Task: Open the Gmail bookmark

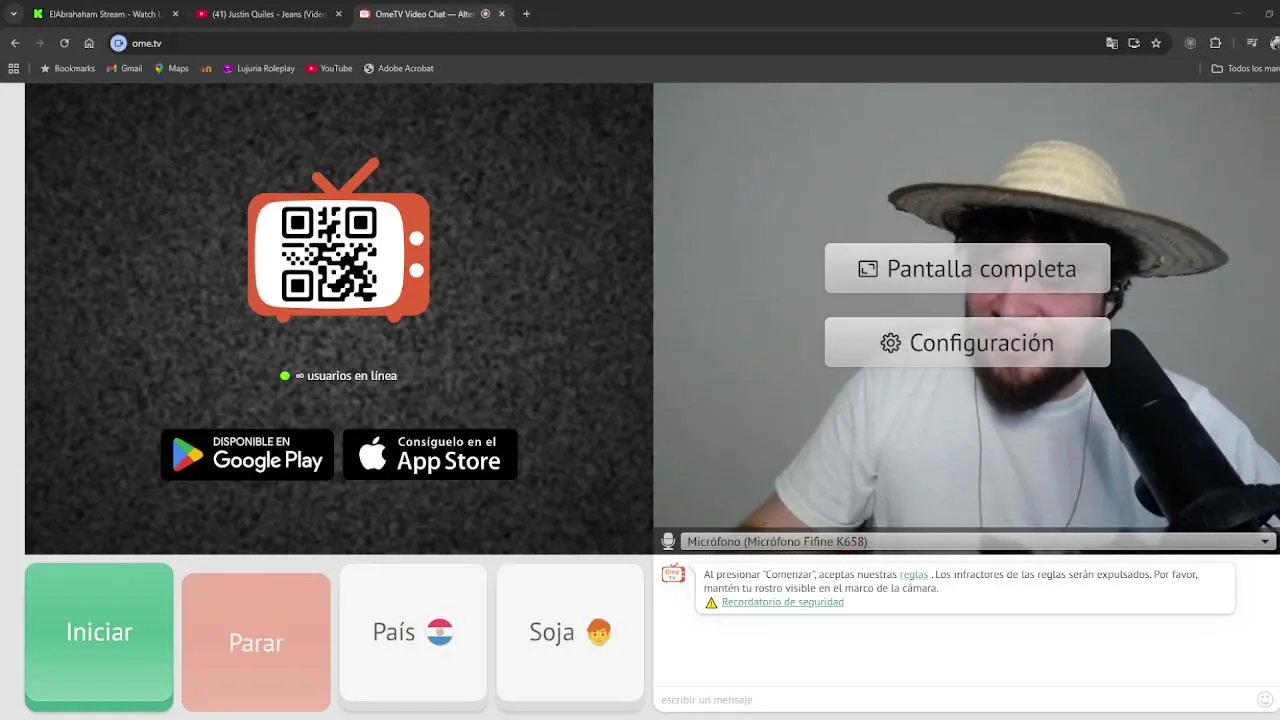Action: pos(124,68)
